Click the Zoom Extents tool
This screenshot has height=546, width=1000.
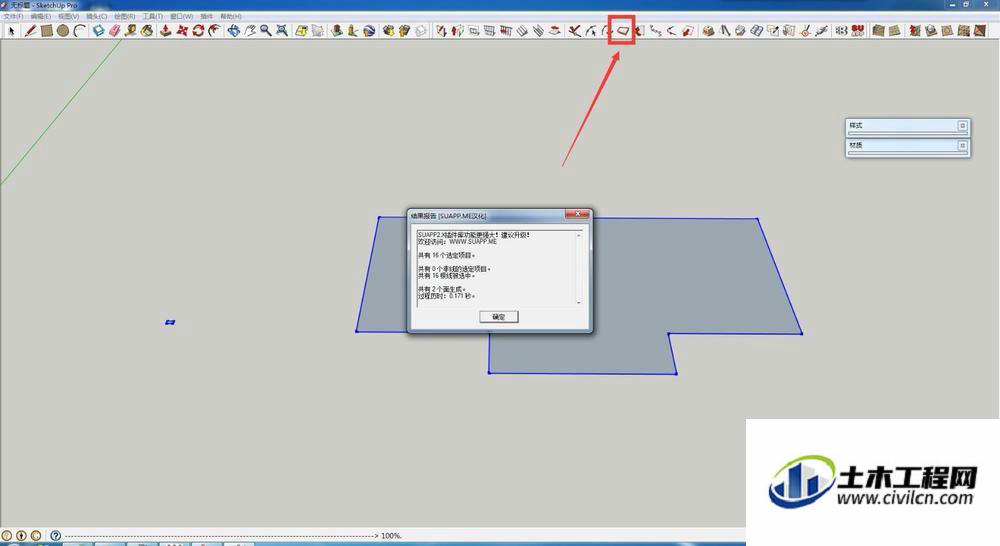click(282, 31)
